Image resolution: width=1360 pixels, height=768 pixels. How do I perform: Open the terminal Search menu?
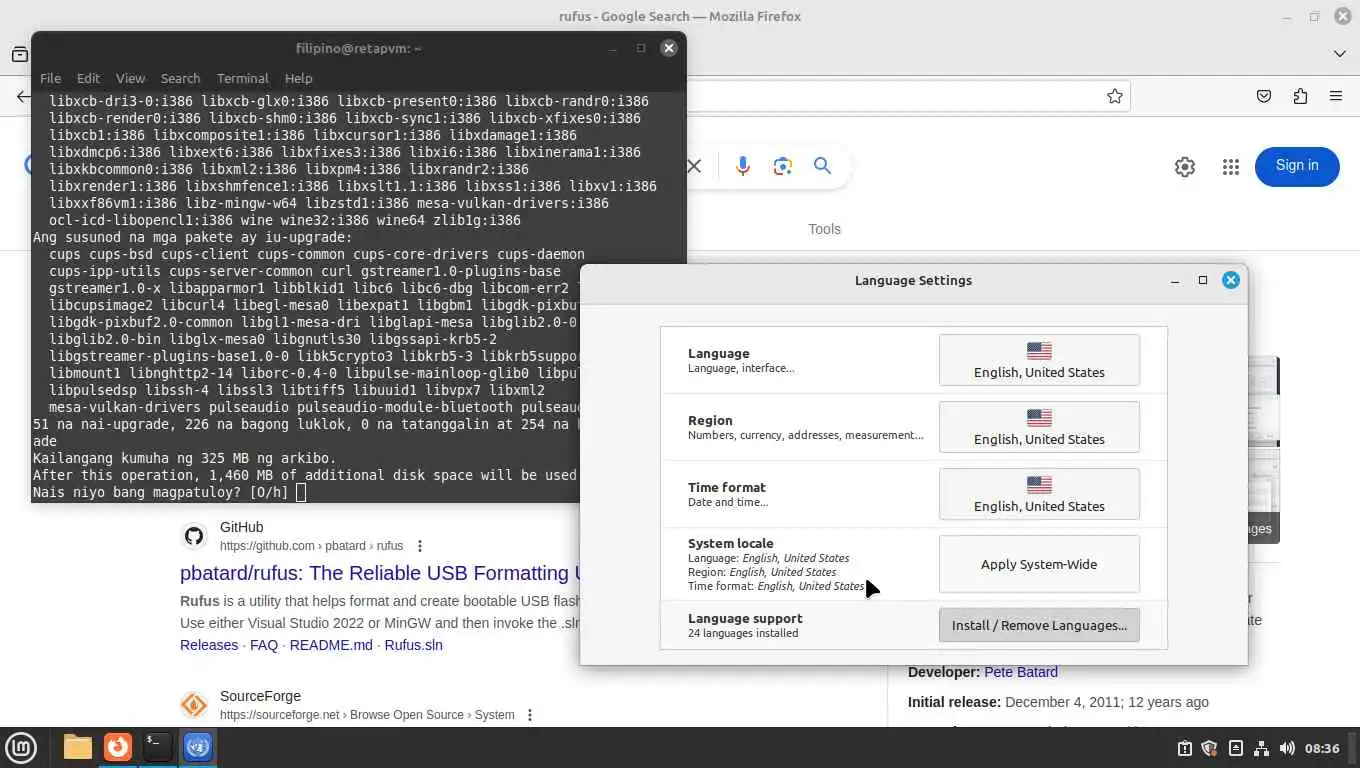tap(180, 78)
